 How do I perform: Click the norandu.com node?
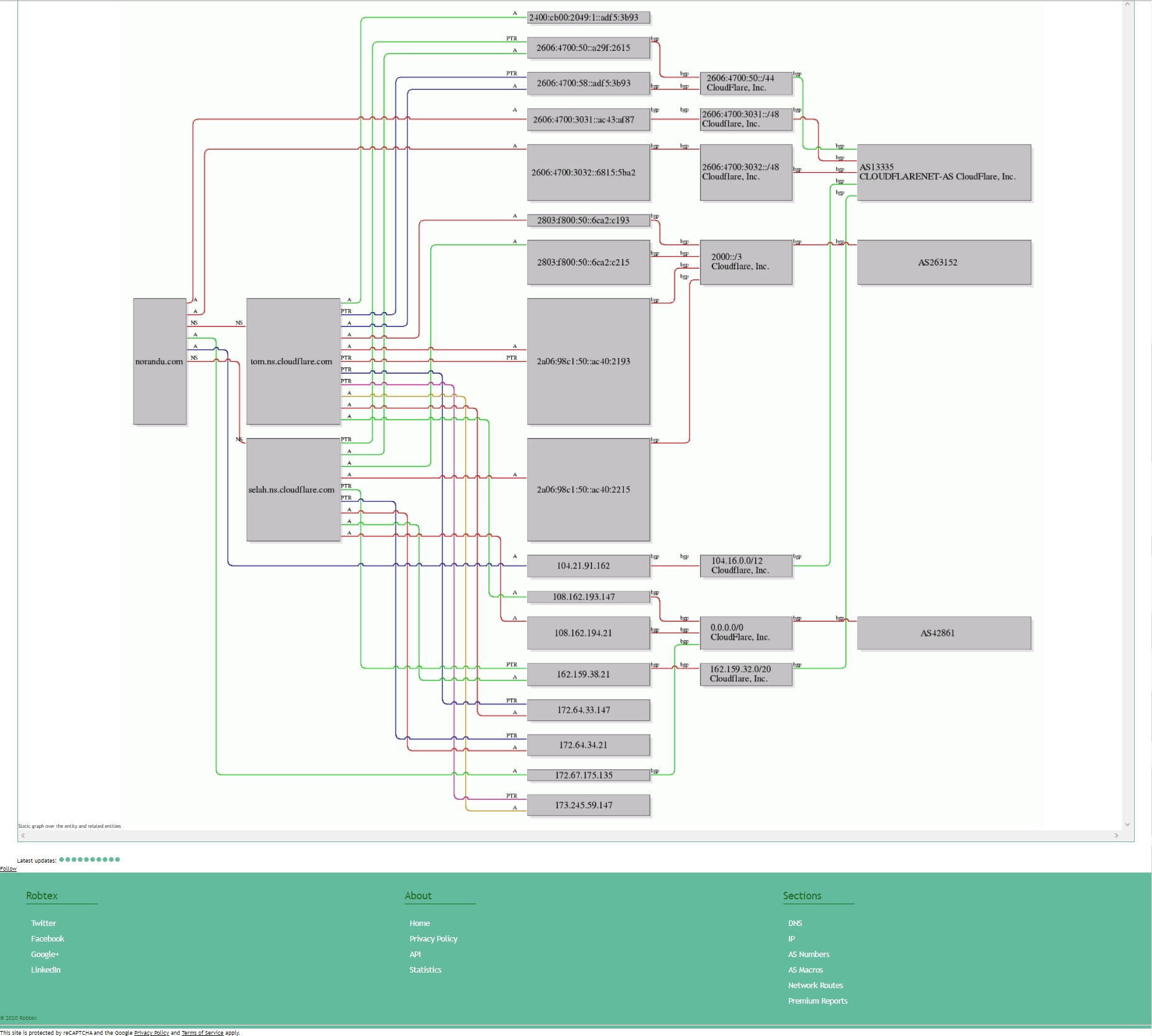(160, 361)
